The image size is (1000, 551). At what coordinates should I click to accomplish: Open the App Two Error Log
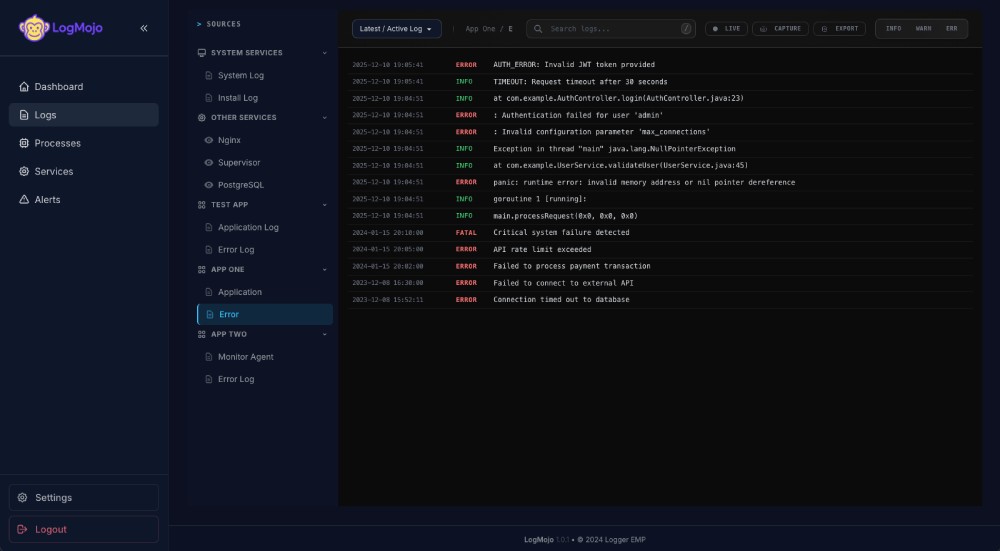[x=265, y=379]
